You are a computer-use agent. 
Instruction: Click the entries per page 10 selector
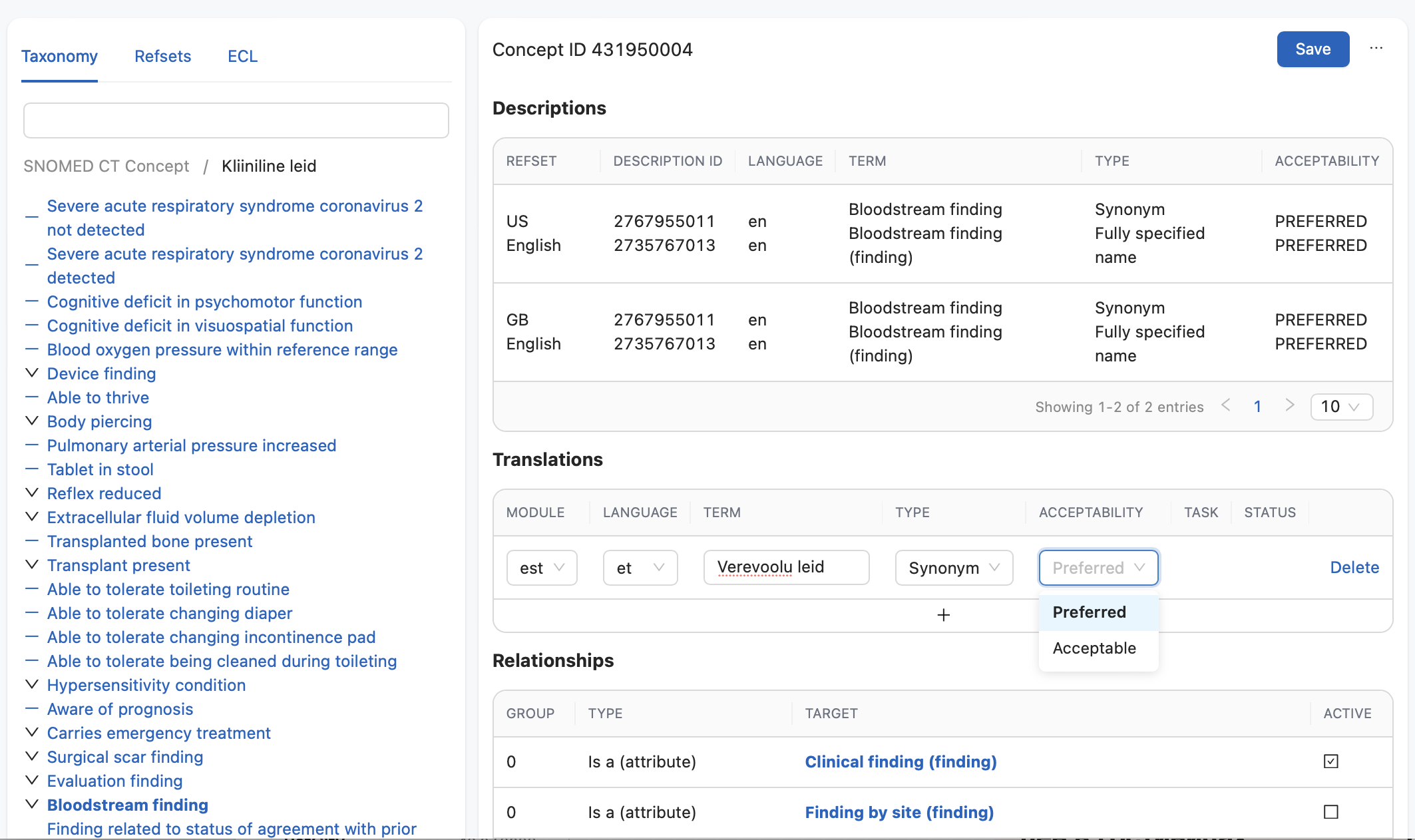click(1341, 405)
